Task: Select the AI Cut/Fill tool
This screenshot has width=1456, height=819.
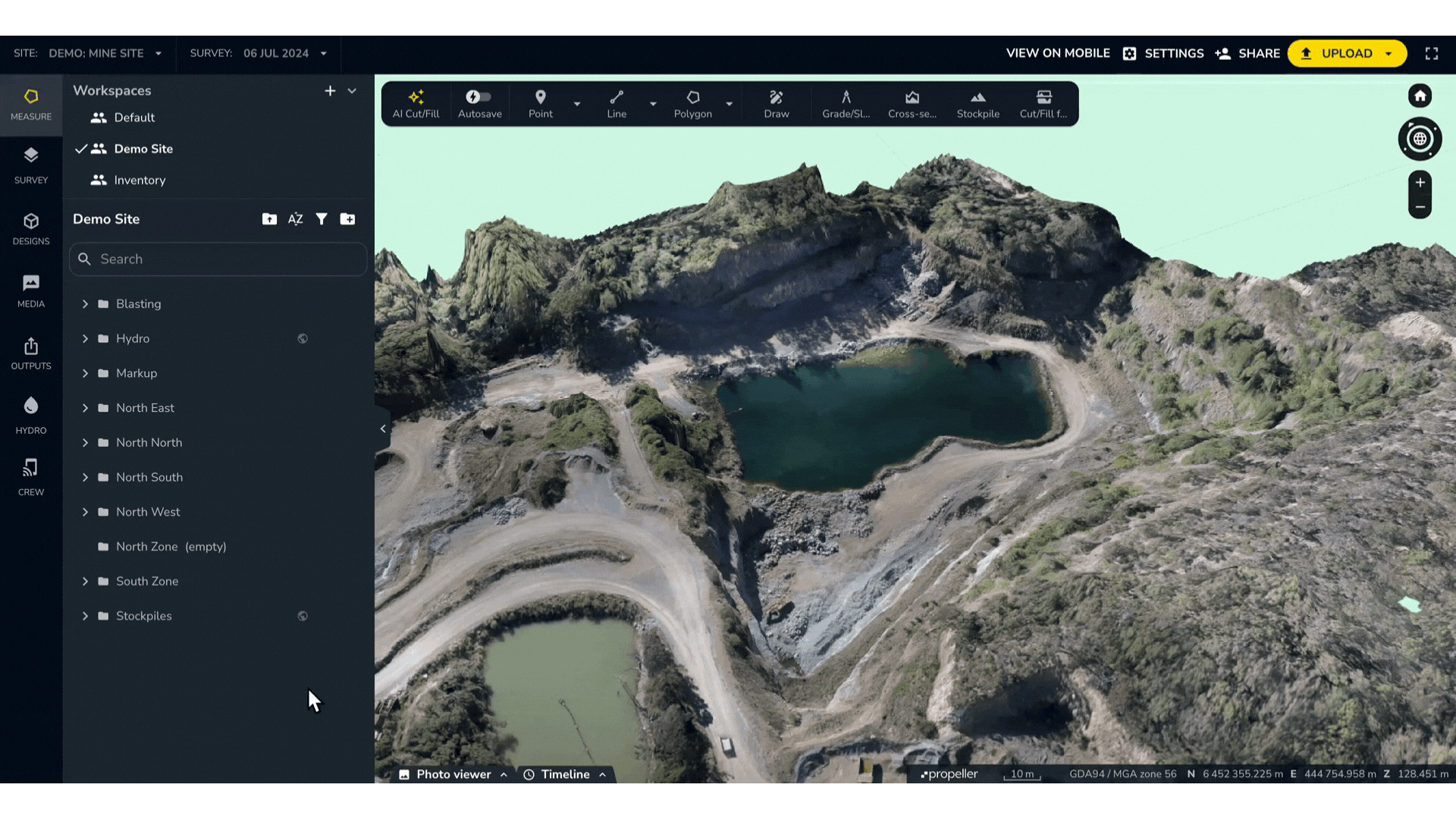Action: 416,104
